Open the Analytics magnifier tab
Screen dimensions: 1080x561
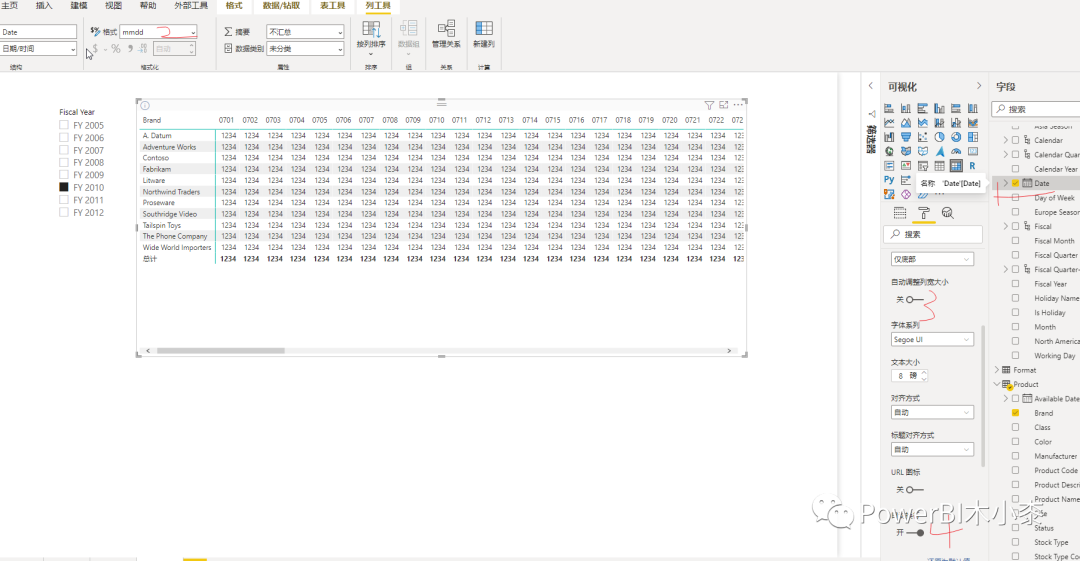948,213
